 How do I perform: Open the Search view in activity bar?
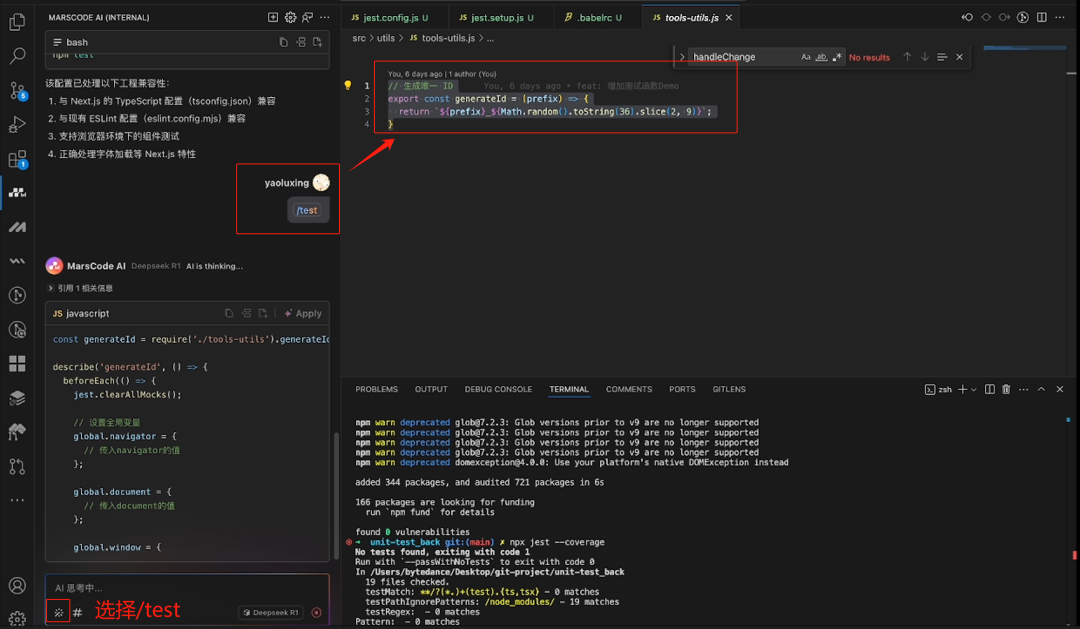[x=17, y=56]
